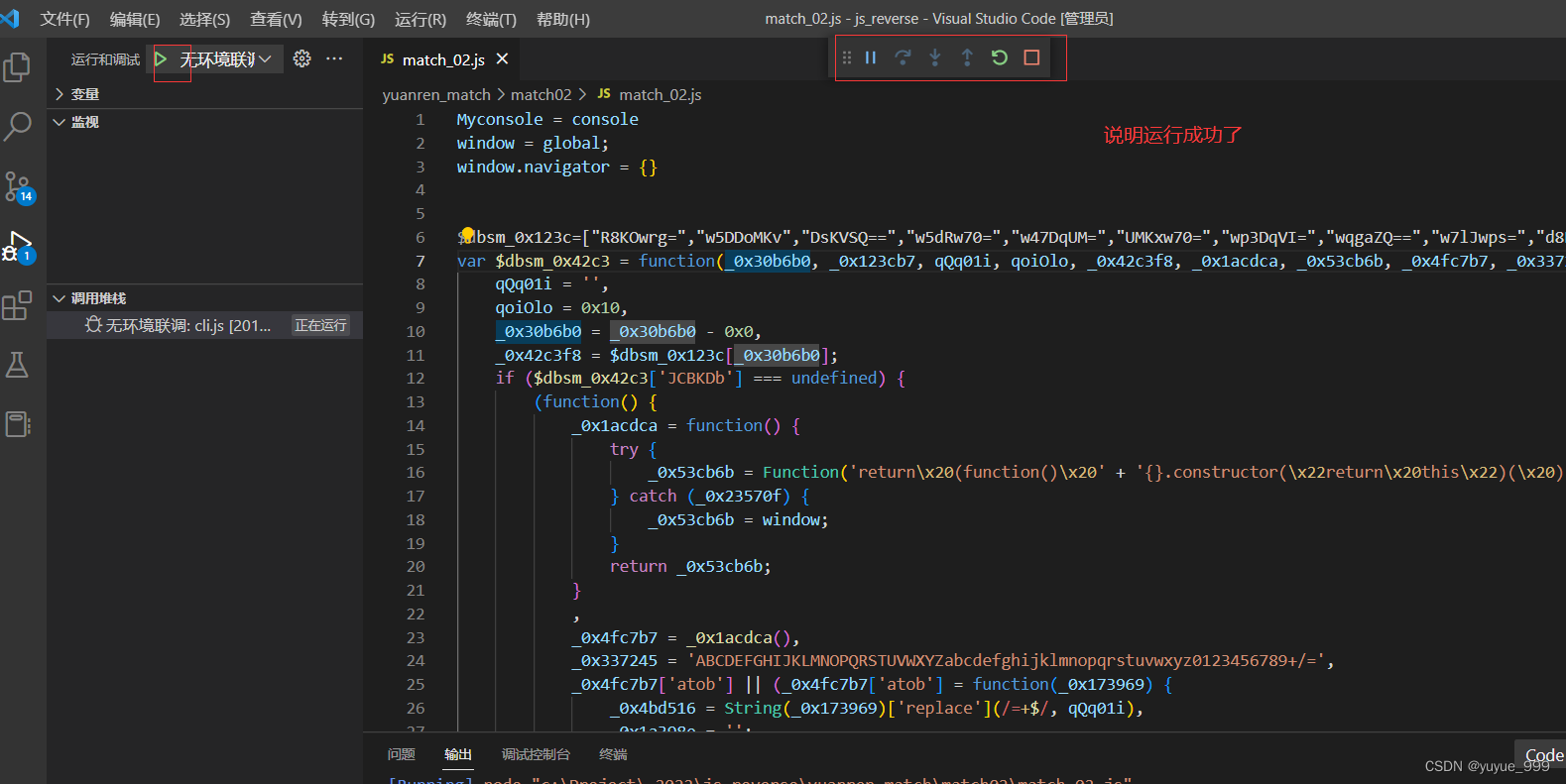Stop the debug session
This screenshot has height=784, width=1566.
point(1031,57)
